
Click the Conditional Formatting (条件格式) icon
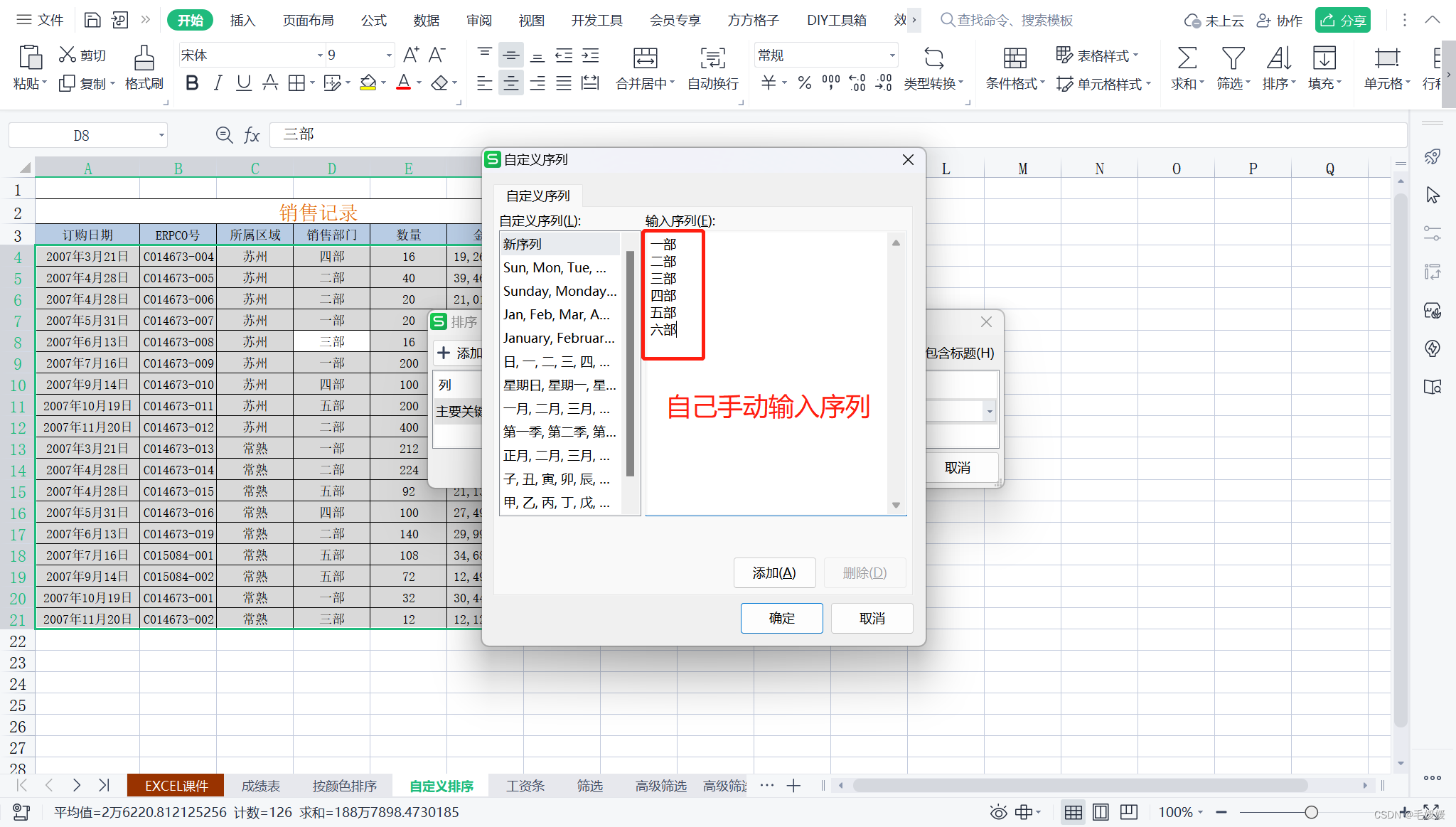click(x=1015, y=58)
